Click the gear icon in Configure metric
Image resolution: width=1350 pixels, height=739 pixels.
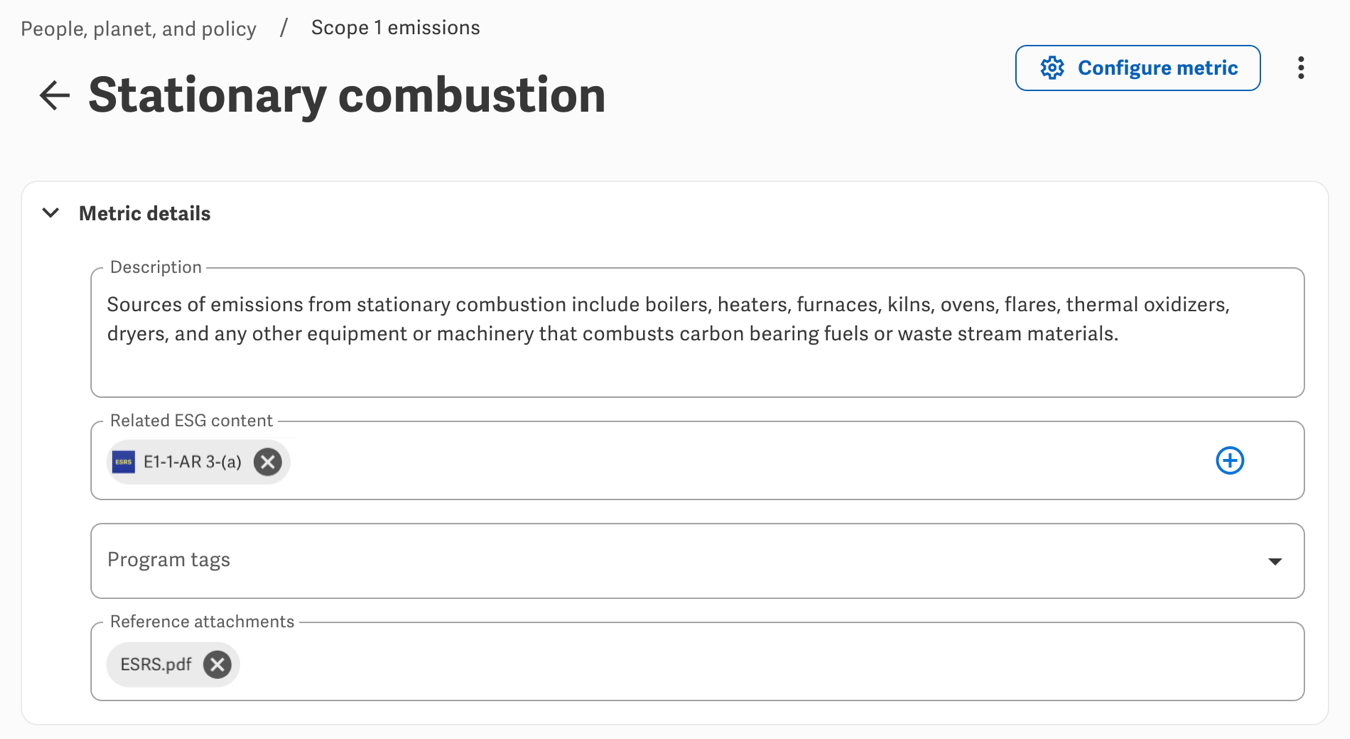click(1052, 68)
